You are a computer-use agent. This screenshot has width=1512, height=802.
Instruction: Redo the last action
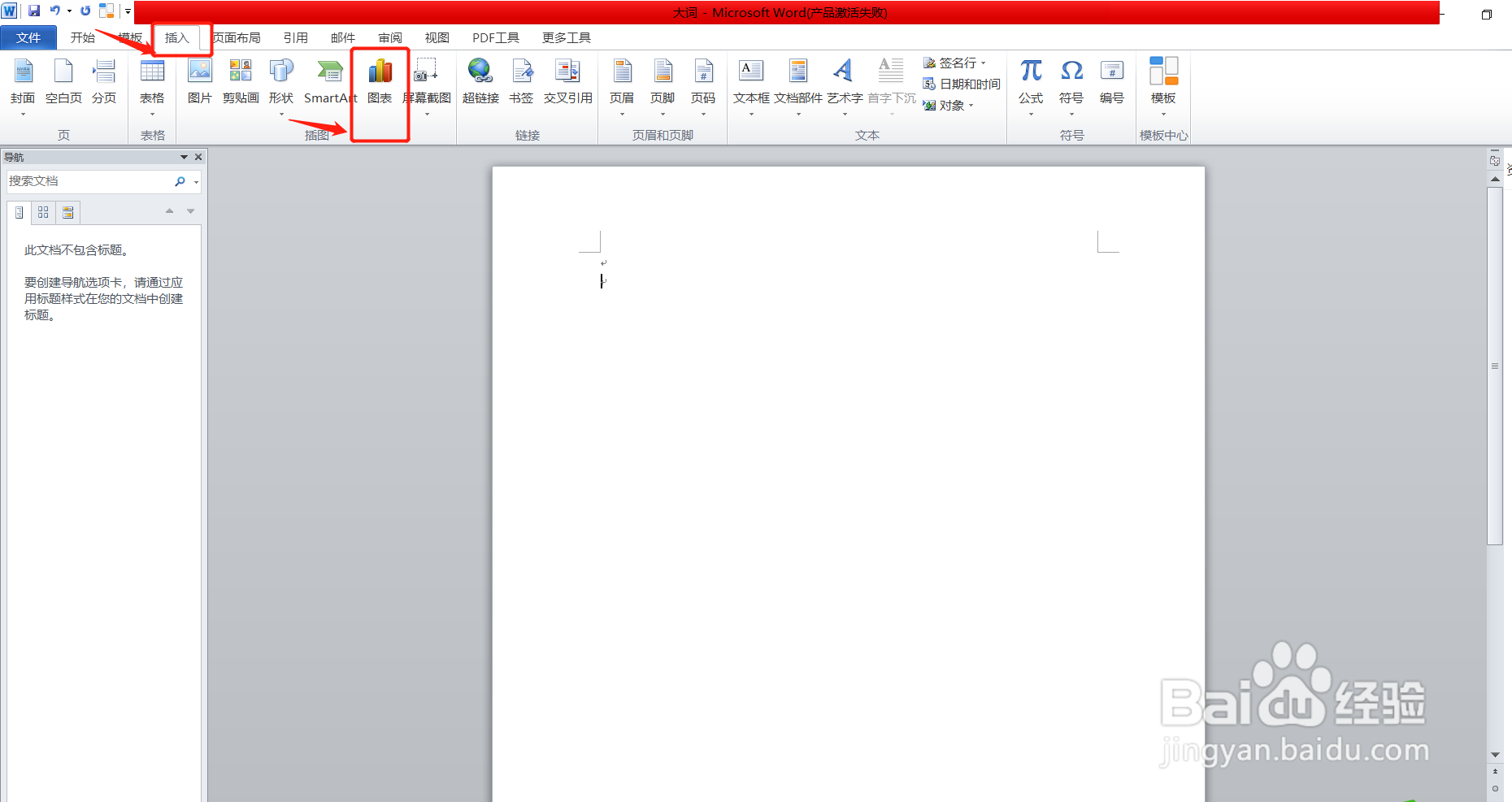click(85, 11)
